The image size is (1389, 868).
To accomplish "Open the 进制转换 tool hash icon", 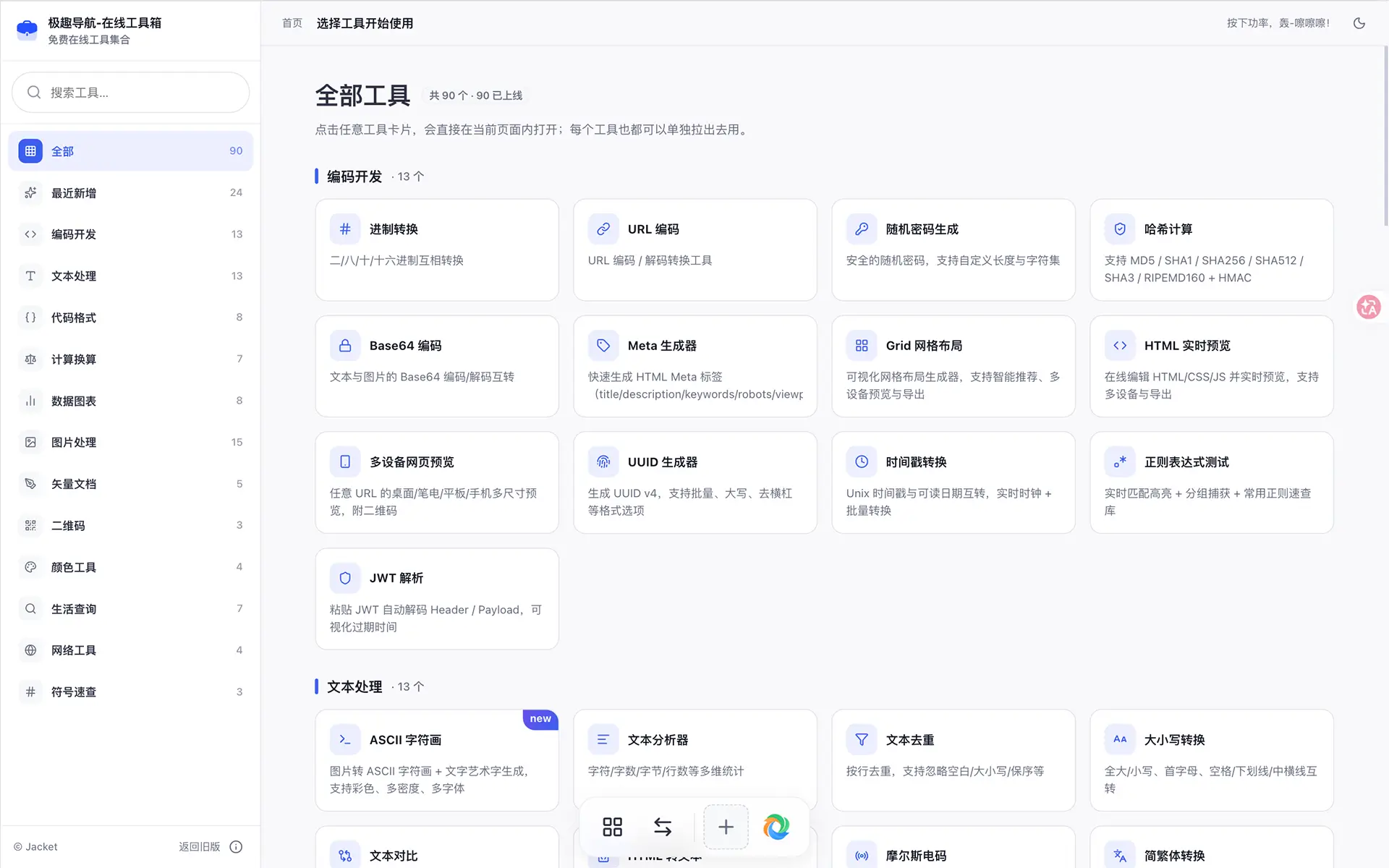I will click(x=345, y=229).
